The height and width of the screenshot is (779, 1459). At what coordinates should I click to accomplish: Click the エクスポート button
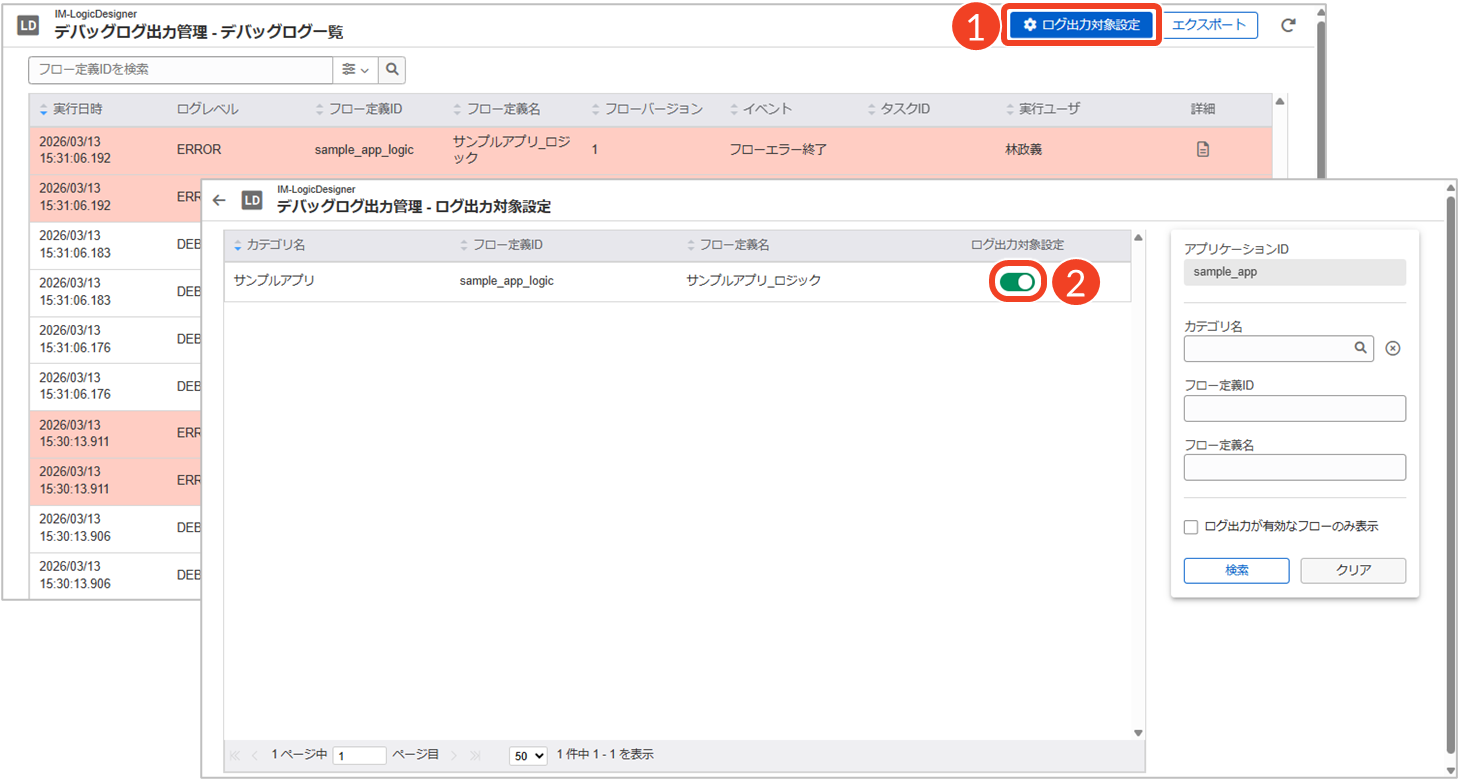click(1209, 25)
